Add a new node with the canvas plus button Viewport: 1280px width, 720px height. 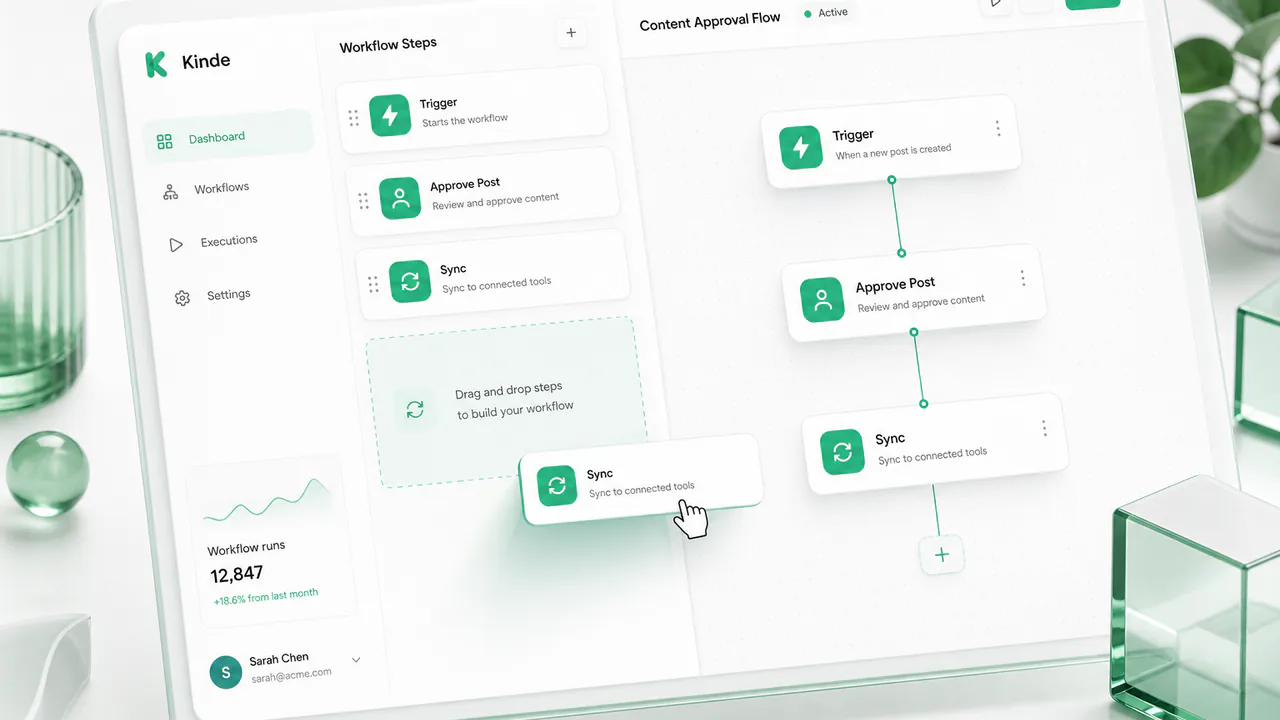[942, 554]
